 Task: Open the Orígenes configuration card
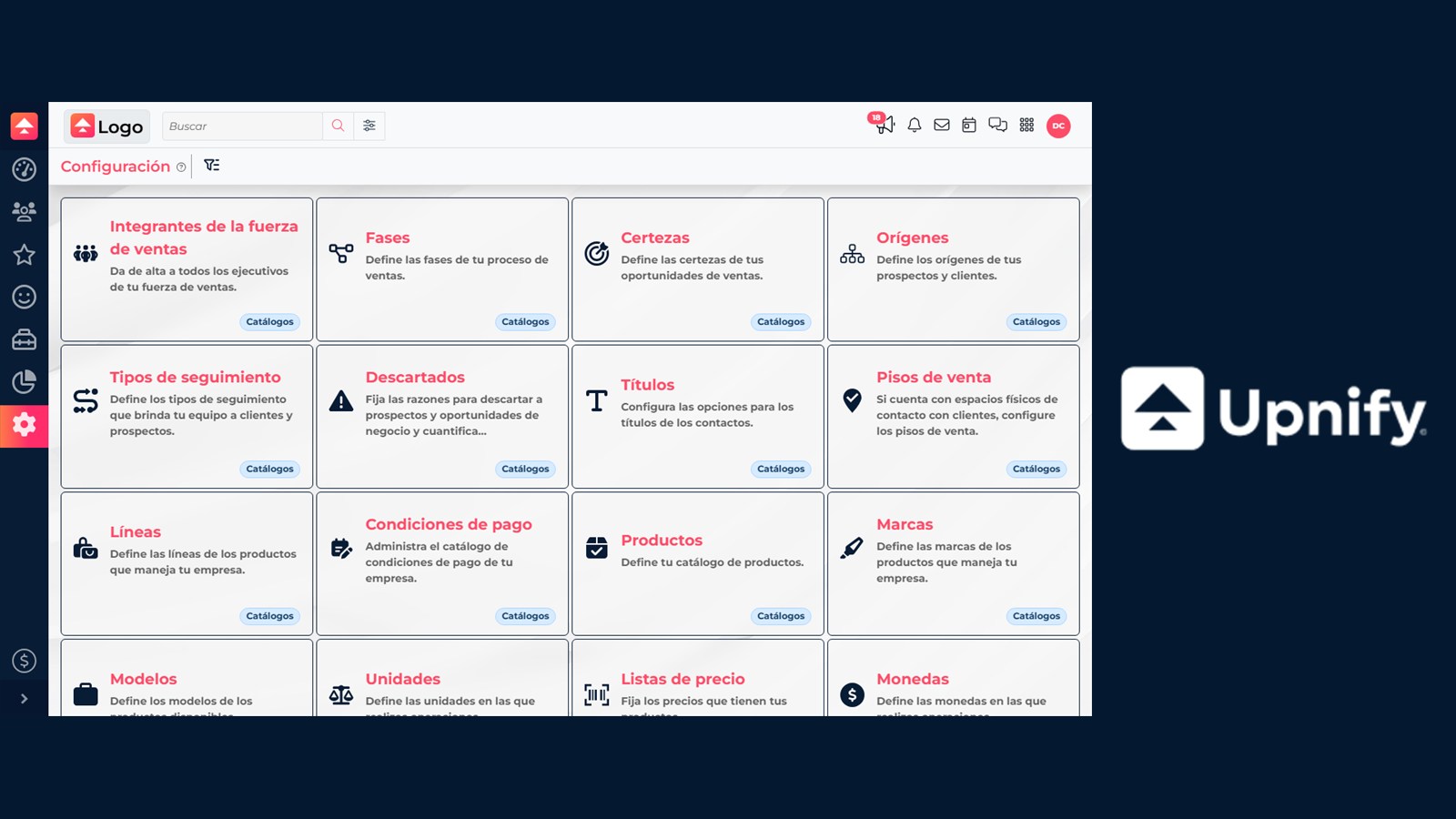(x=954, y=269)
